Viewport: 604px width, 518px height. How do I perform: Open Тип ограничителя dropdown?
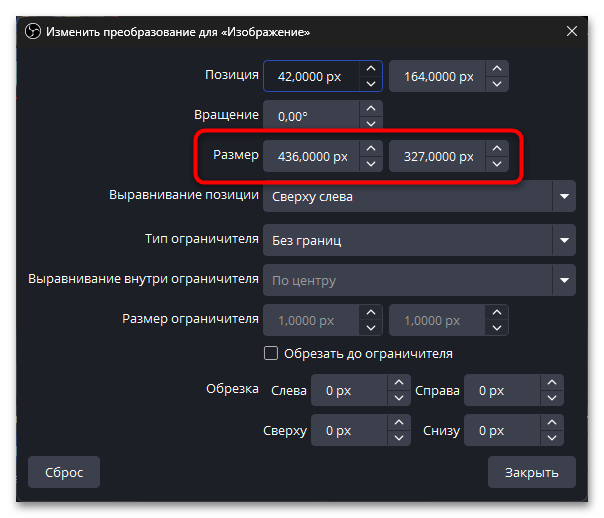tap(419, 240)
